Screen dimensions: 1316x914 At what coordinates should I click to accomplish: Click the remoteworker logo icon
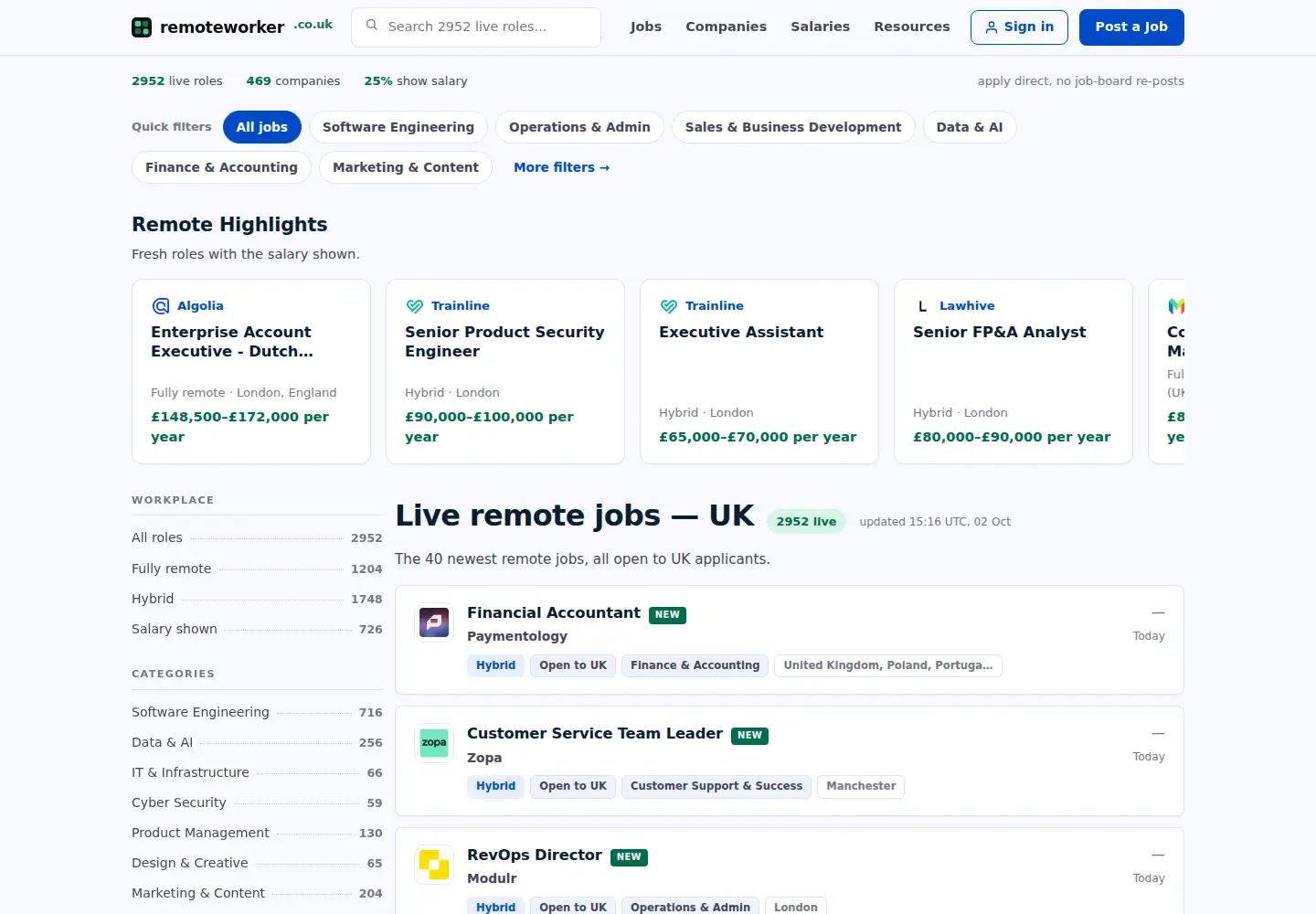click(x=142, y=27)
